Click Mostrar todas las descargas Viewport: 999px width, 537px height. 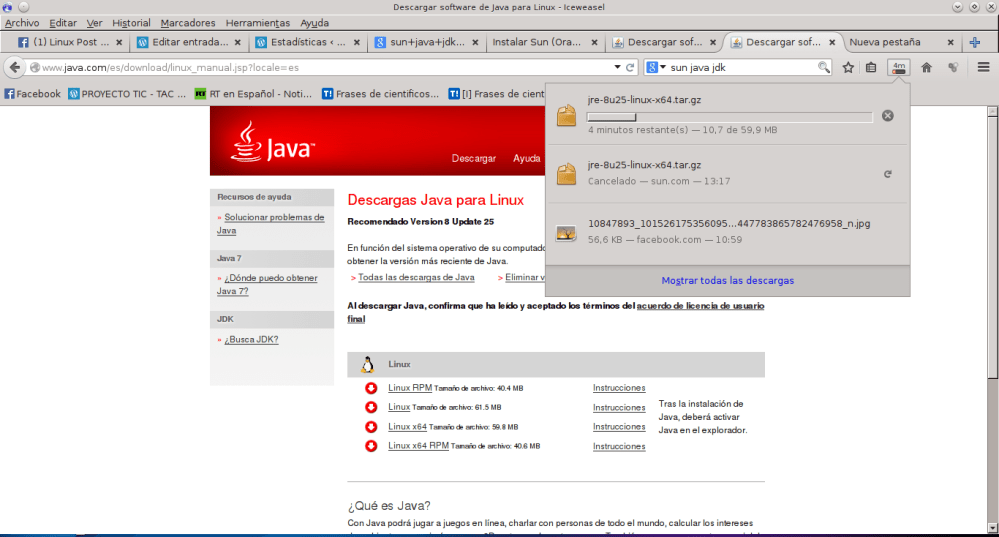pyautogui.click(x=728, y=280)
